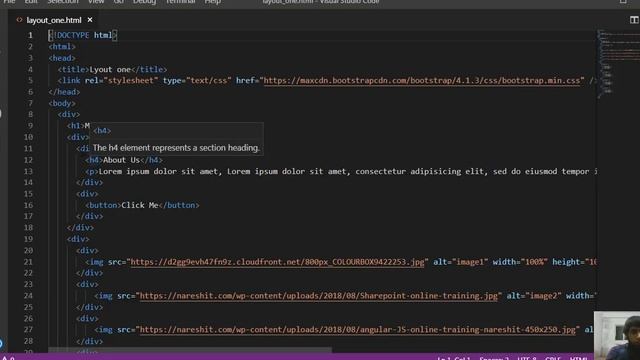
Task: Click the rel="stylesheet" attribute
Action: pos(121,80)
